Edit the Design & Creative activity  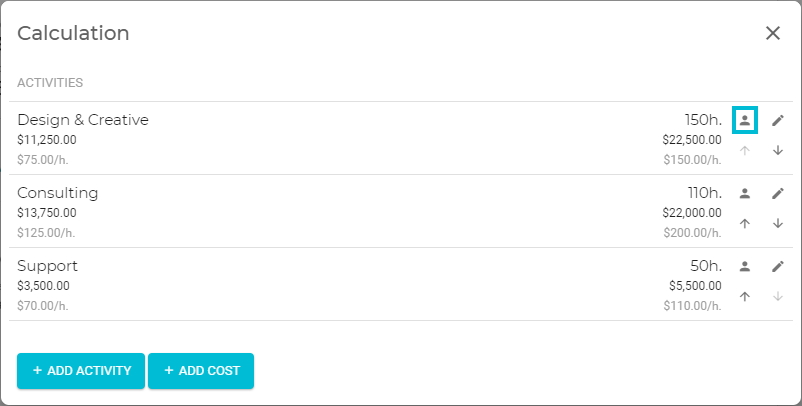coord(777,120)
